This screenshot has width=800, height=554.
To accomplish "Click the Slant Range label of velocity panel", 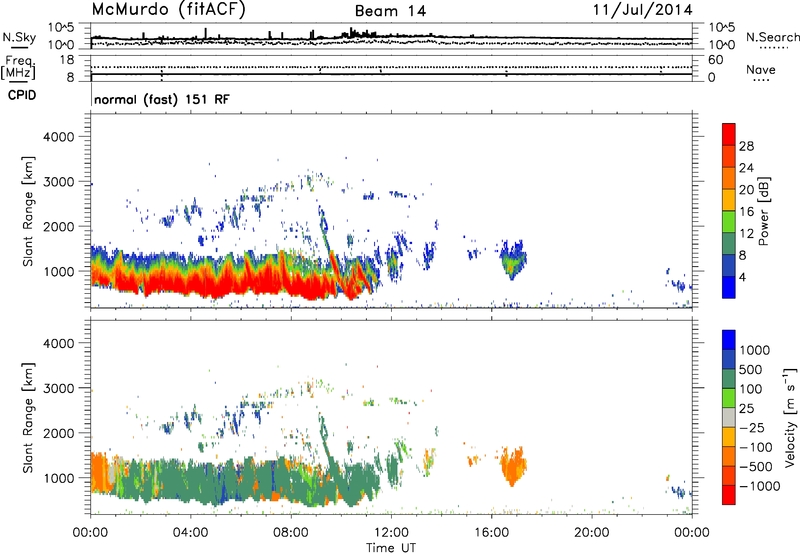I will [x=28, y=417].
